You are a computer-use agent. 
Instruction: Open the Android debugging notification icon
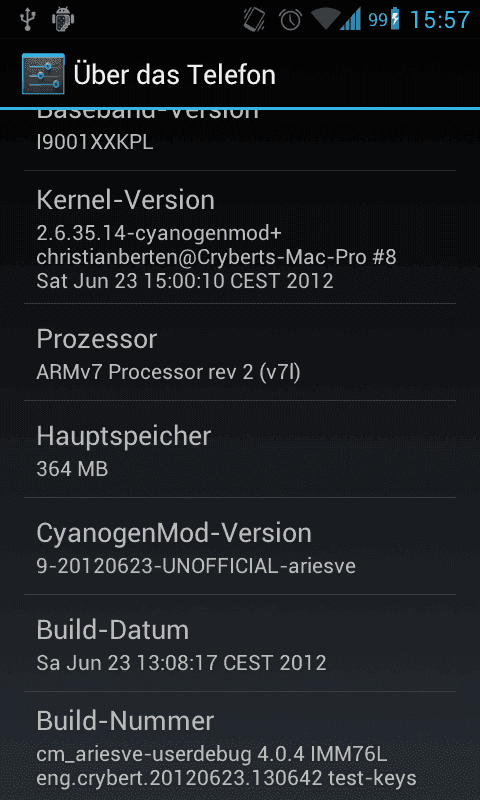(64, 19)
